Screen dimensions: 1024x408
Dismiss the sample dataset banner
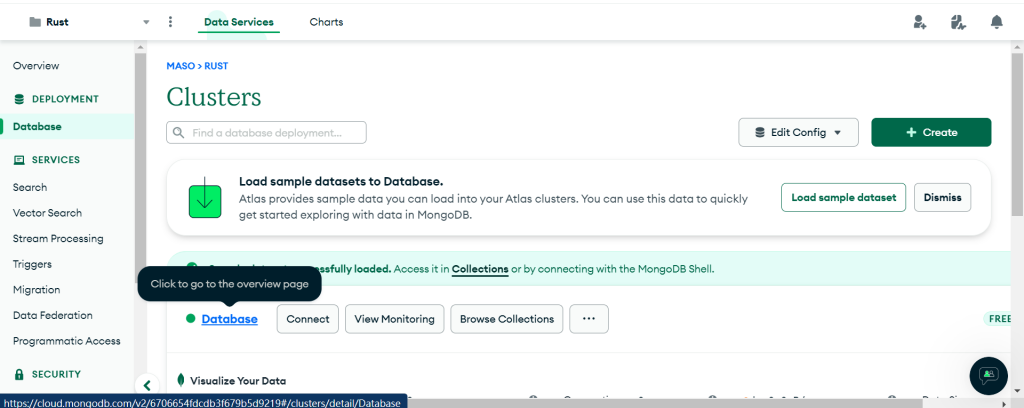[x=942, y=197]
